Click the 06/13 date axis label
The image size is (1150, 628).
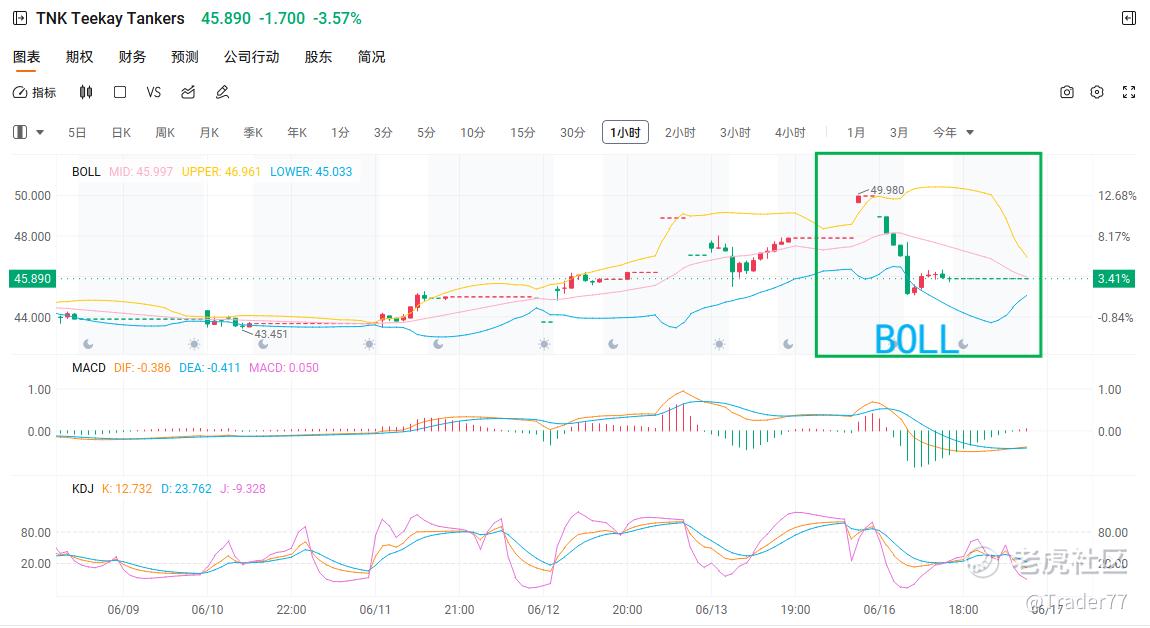click(711, 610)
